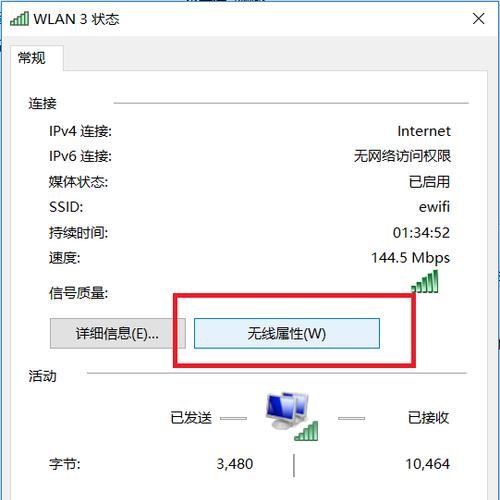Click the green signal quality bars icon
The width and height of the screenshot is (500, 500).
click(425, 282)
